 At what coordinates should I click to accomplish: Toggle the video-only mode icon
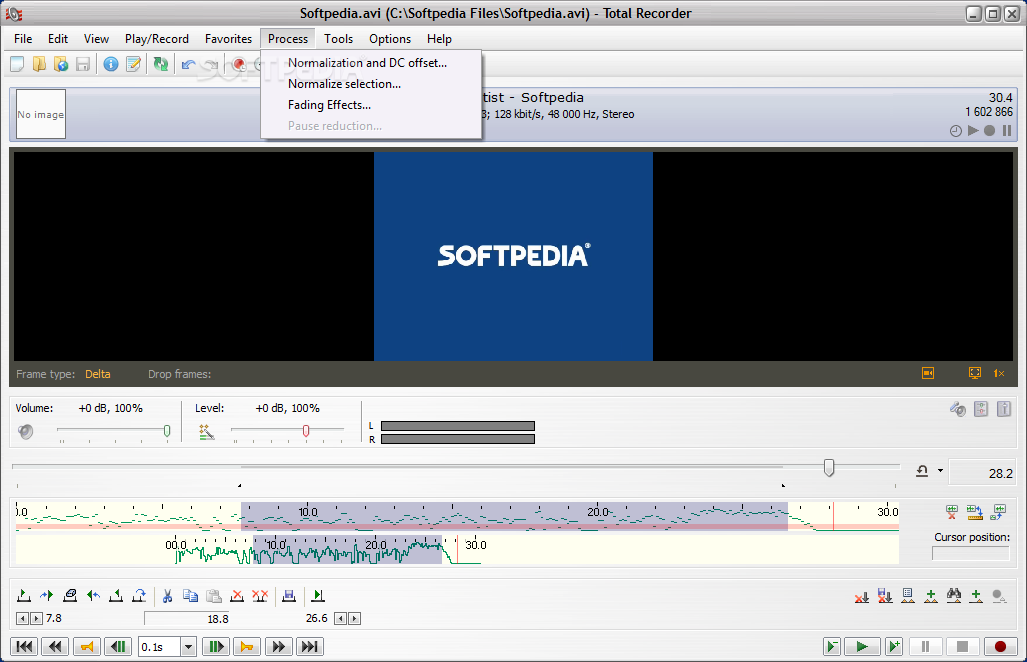pyautogui.click(x=927, y=373)
